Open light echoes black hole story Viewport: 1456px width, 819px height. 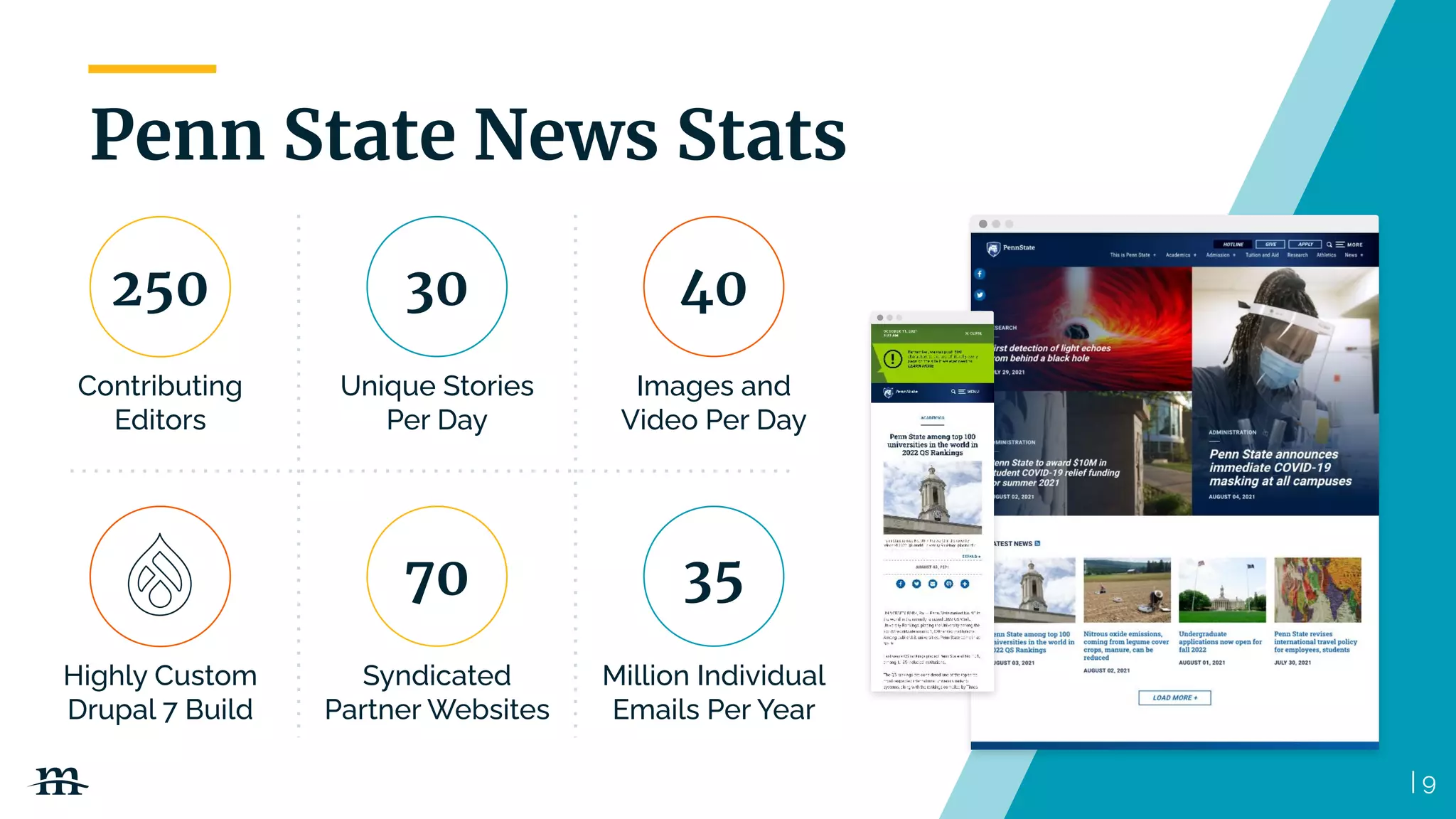click(x=1052, y=353)
